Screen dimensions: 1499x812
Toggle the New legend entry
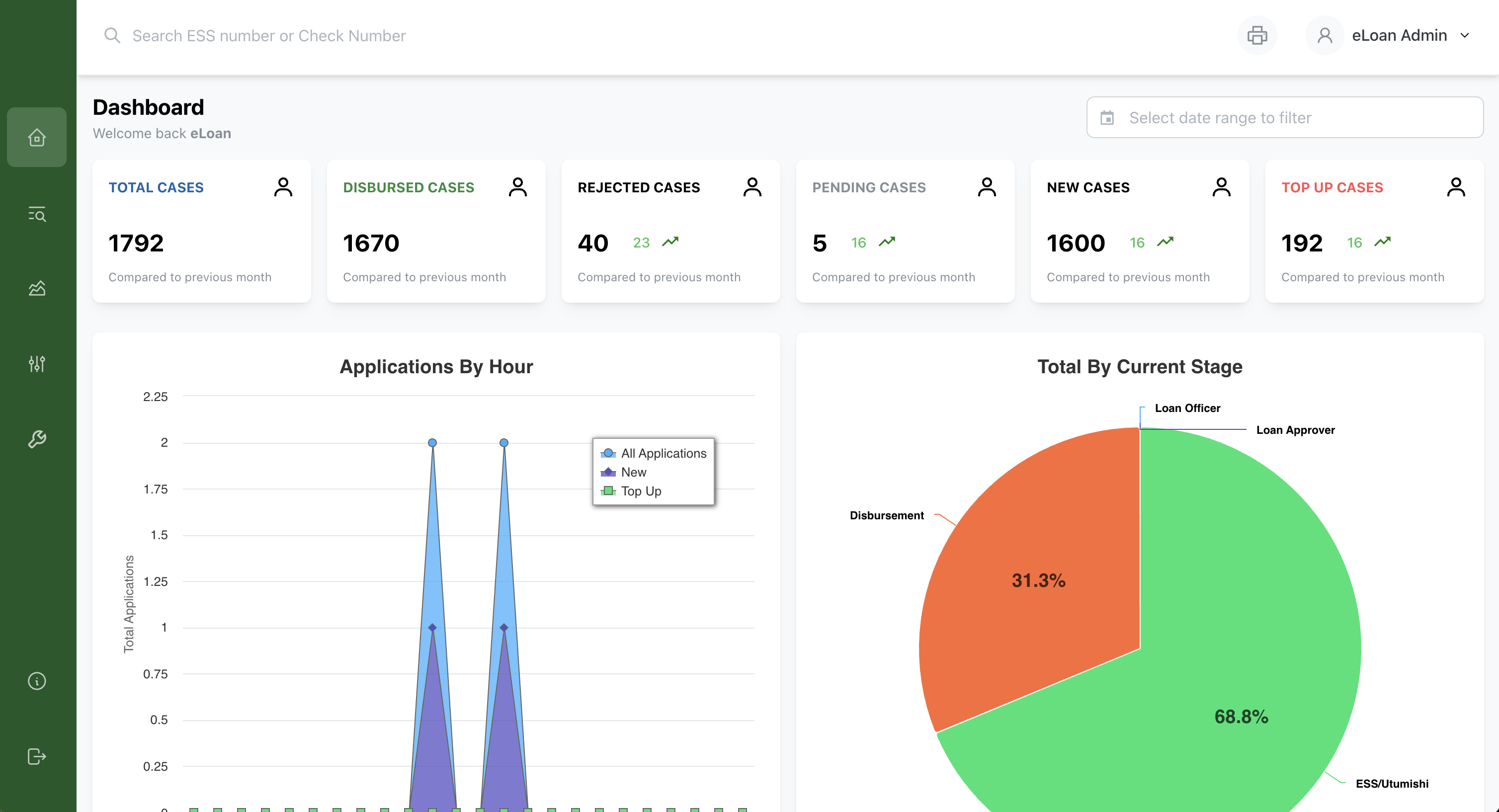pyautogui.click(x=624, y=472)
